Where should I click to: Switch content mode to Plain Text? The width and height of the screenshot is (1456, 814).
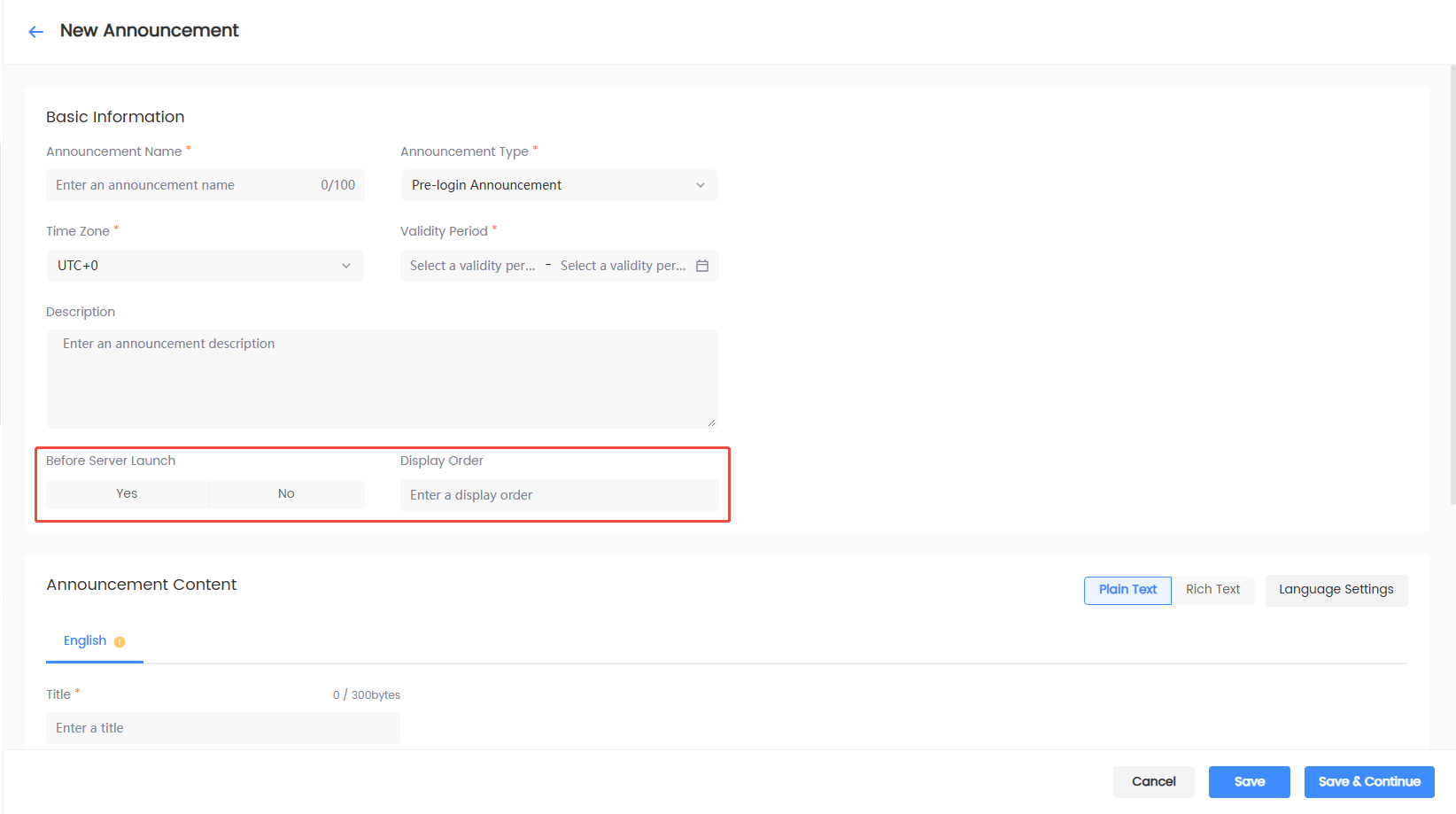(1127, 590)
